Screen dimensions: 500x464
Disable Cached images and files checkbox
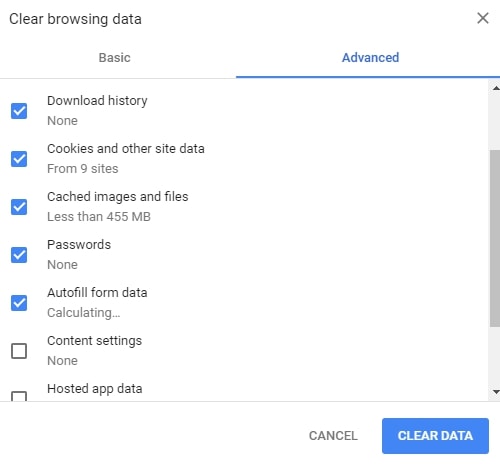pos(19,207)
